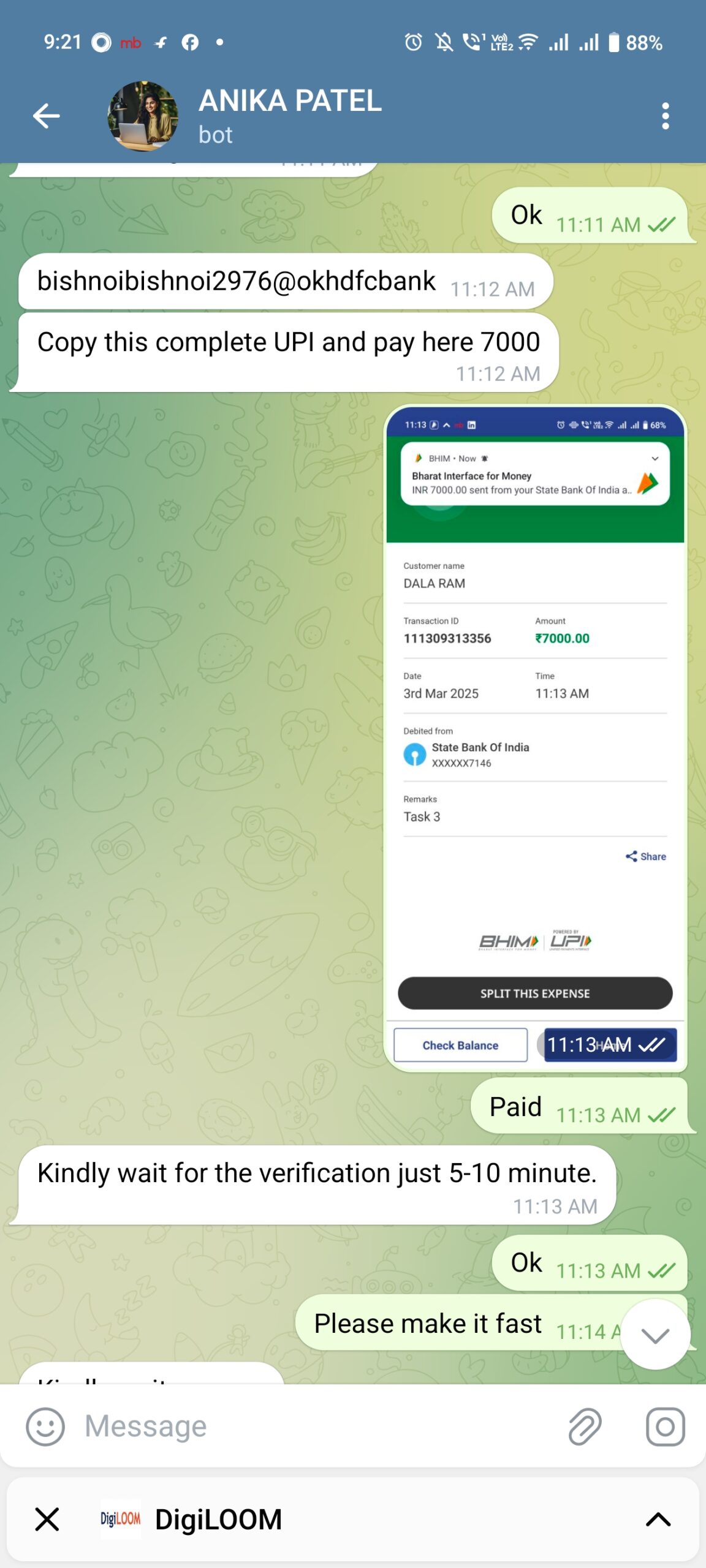Open the camera icon in the message bar
The width and height of the screenshot is (706, 1568).
(x=666, y=1427)
